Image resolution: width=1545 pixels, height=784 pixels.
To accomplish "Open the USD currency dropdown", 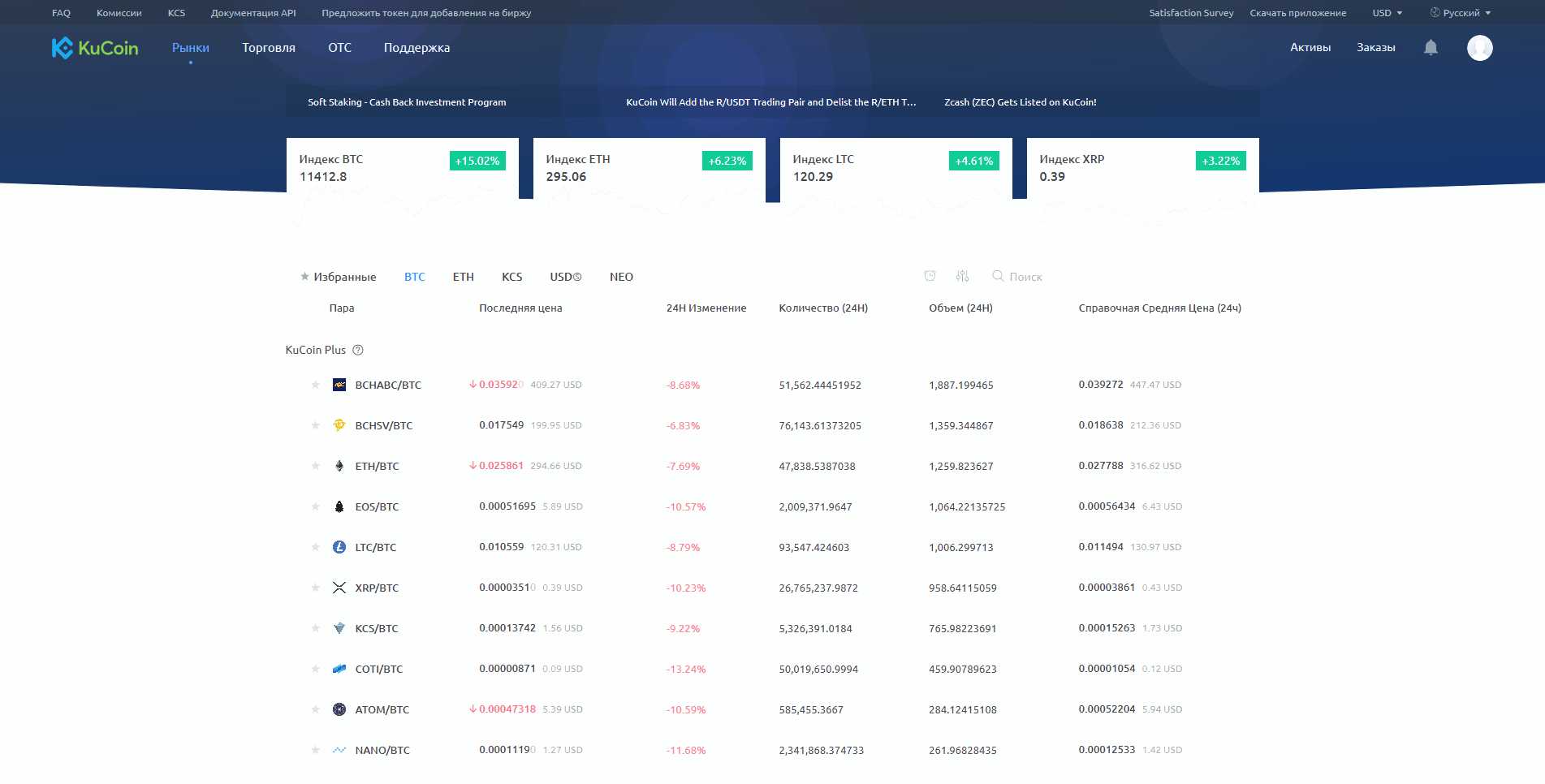I will [x=1387, y=13].
